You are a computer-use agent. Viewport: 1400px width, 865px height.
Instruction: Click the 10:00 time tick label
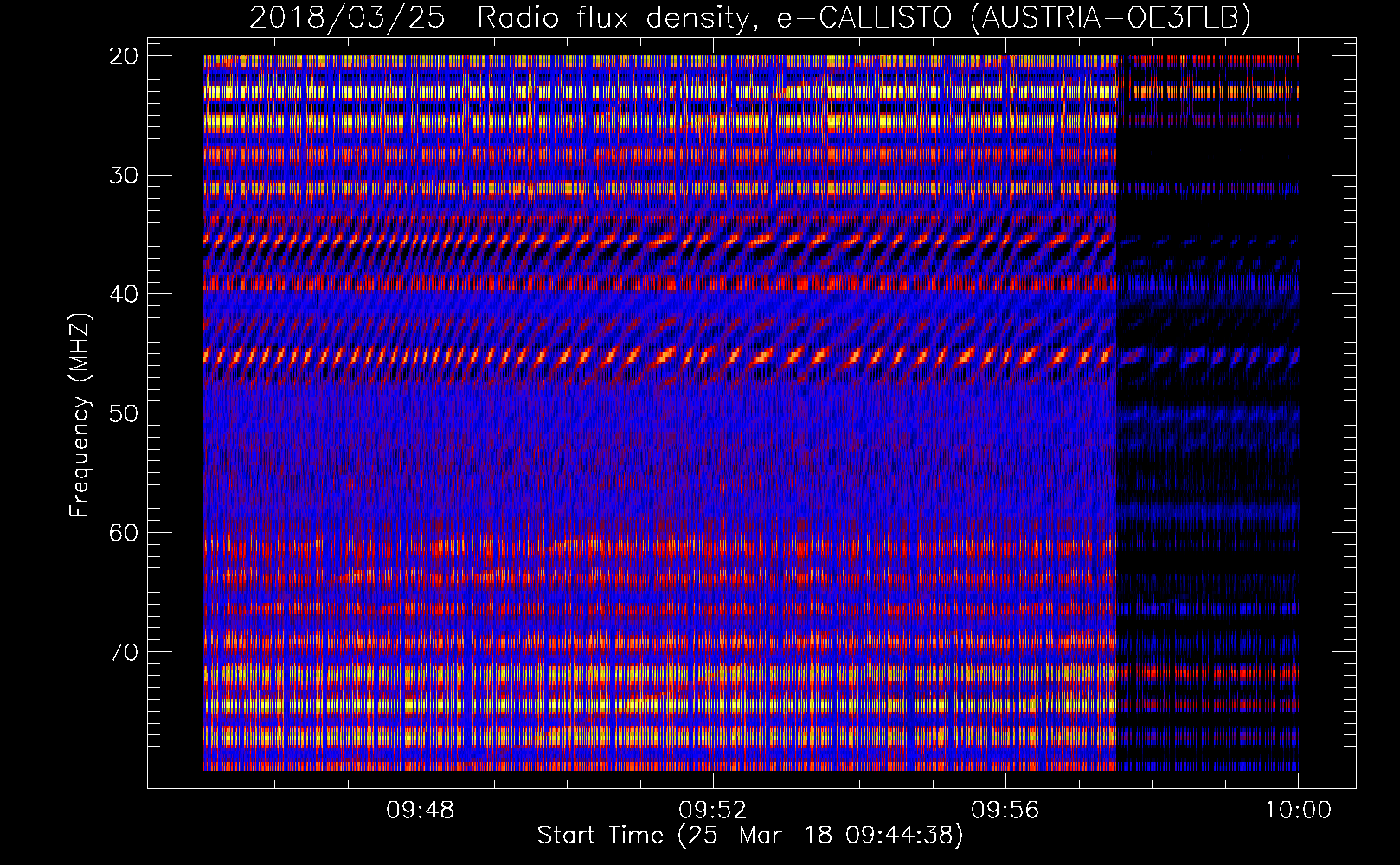pos(1298,811)
